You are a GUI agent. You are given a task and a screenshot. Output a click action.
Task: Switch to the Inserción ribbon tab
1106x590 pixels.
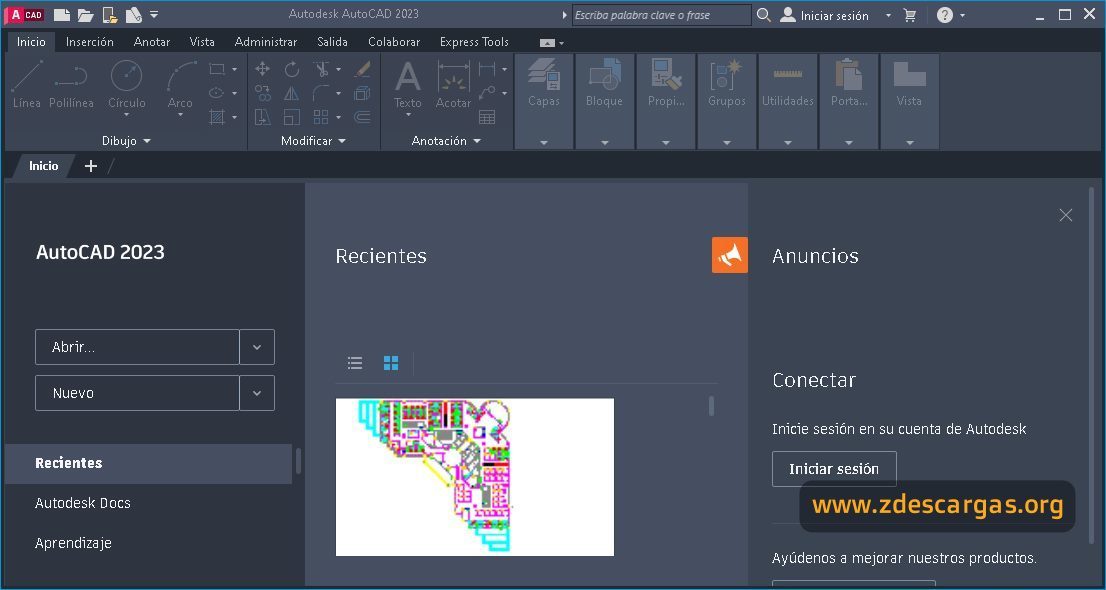click(90, 42)
